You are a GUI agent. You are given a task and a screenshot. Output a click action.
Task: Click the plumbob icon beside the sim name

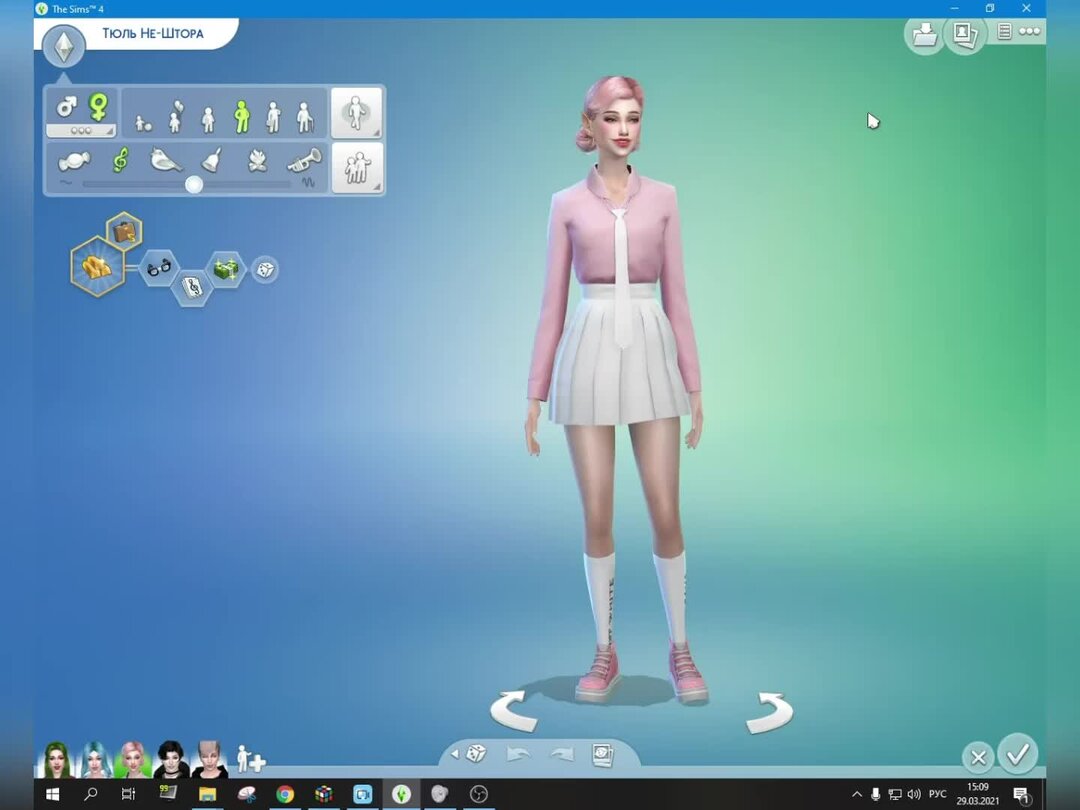pyautogui.click(x=63, y=46)
